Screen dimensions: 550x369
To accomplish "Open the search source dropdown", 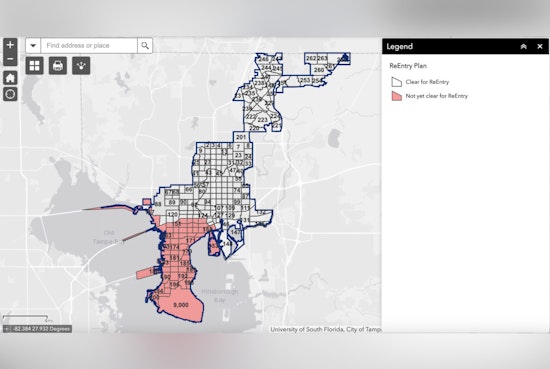I will tap(33, 46).
